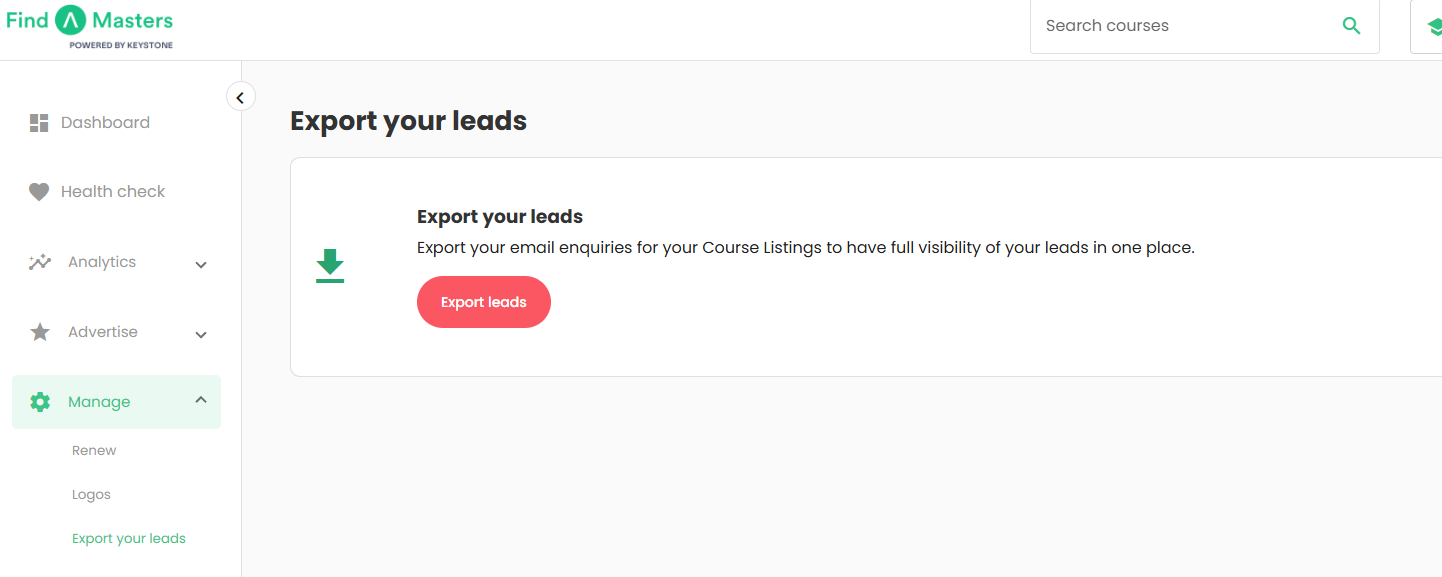
Task: Click the Manage gear icon
Action: [40, 402]
